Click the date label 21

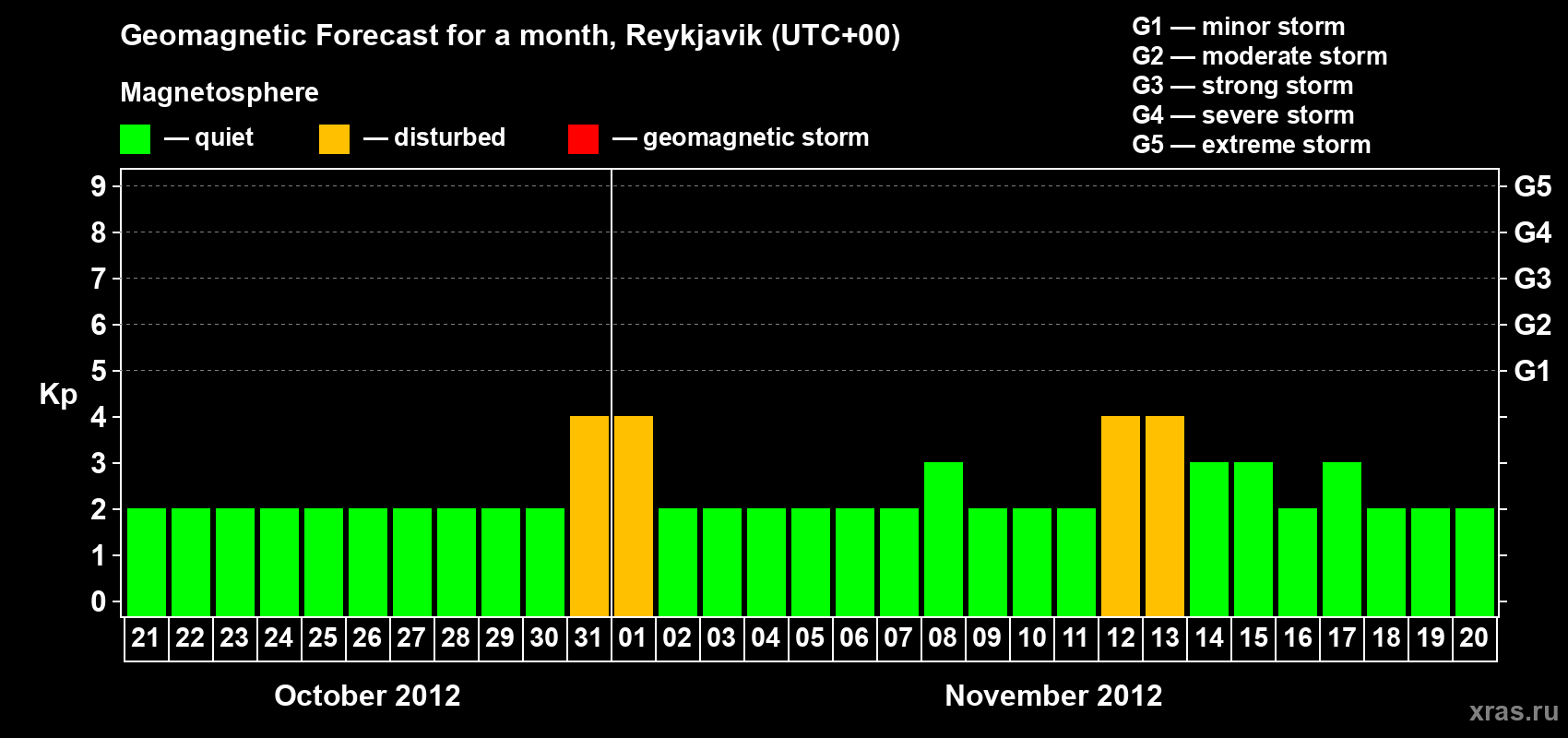click(x=146, y=638)
